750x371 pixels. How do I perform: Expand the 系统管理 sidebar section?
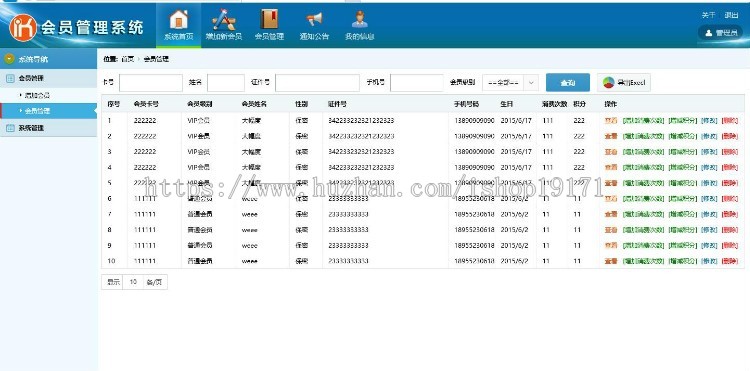coord(48,128)
